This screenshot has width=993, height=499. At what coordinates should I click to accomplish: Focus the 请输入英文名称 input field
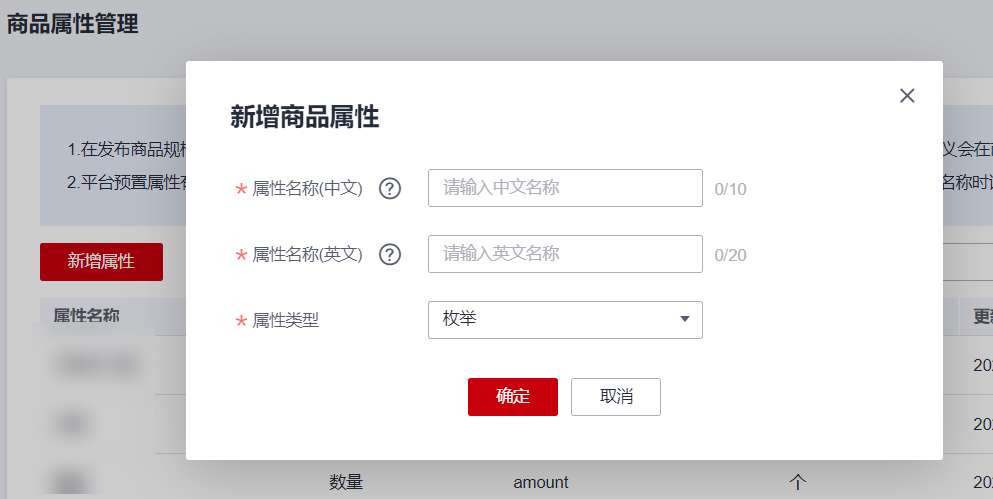pos(565,254)
